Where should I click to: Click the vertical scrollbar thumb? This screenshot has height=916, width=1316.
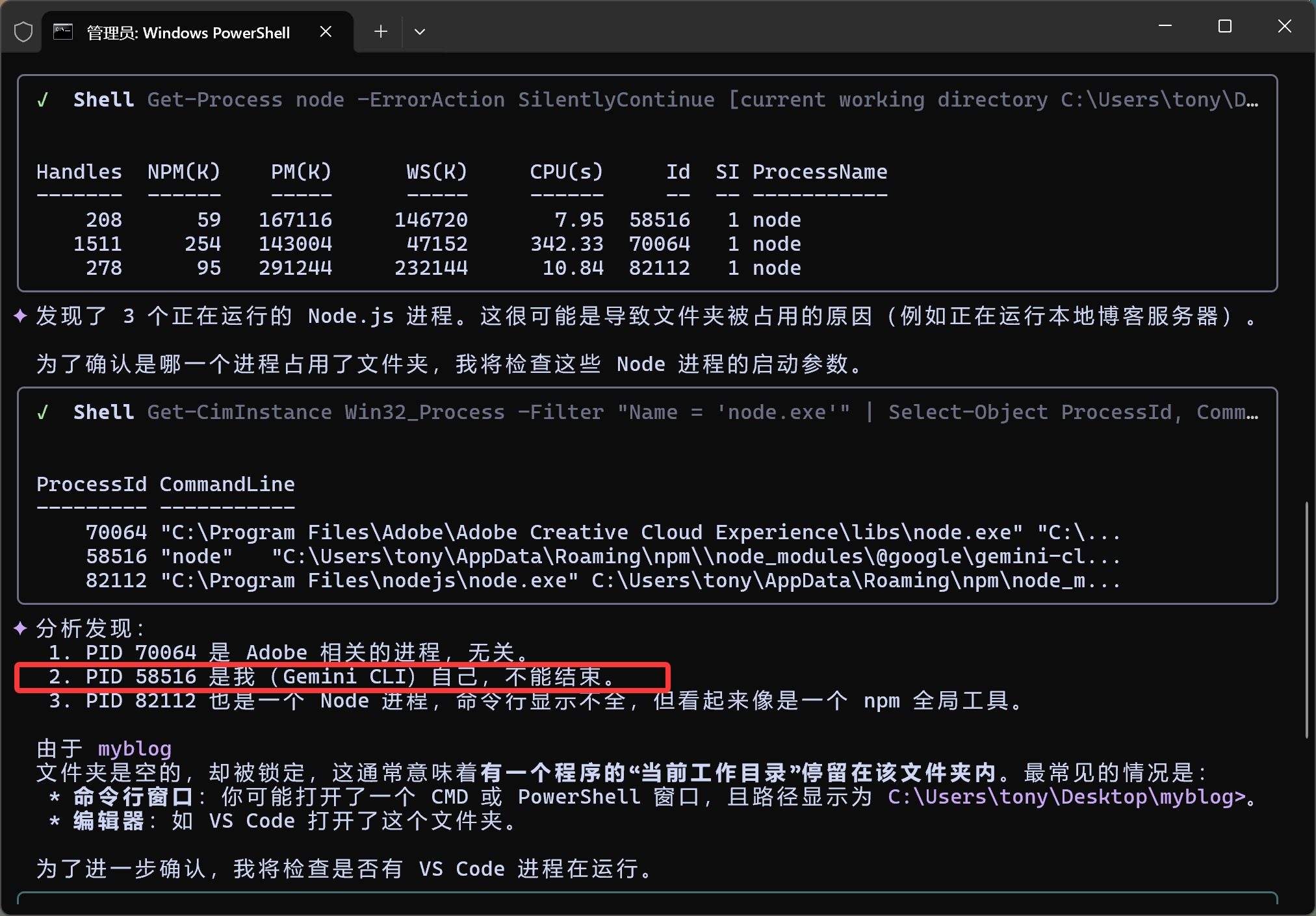pyautogui.click(x=1307, y=618)
